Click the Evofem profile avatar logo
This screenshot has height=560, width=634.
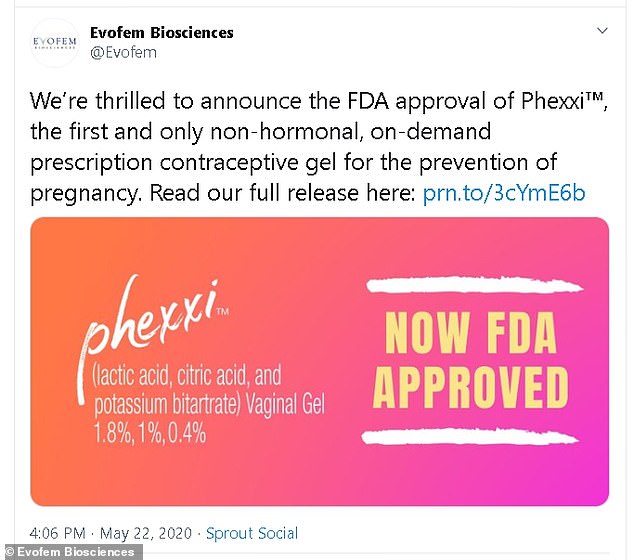(x=55, y=43)
